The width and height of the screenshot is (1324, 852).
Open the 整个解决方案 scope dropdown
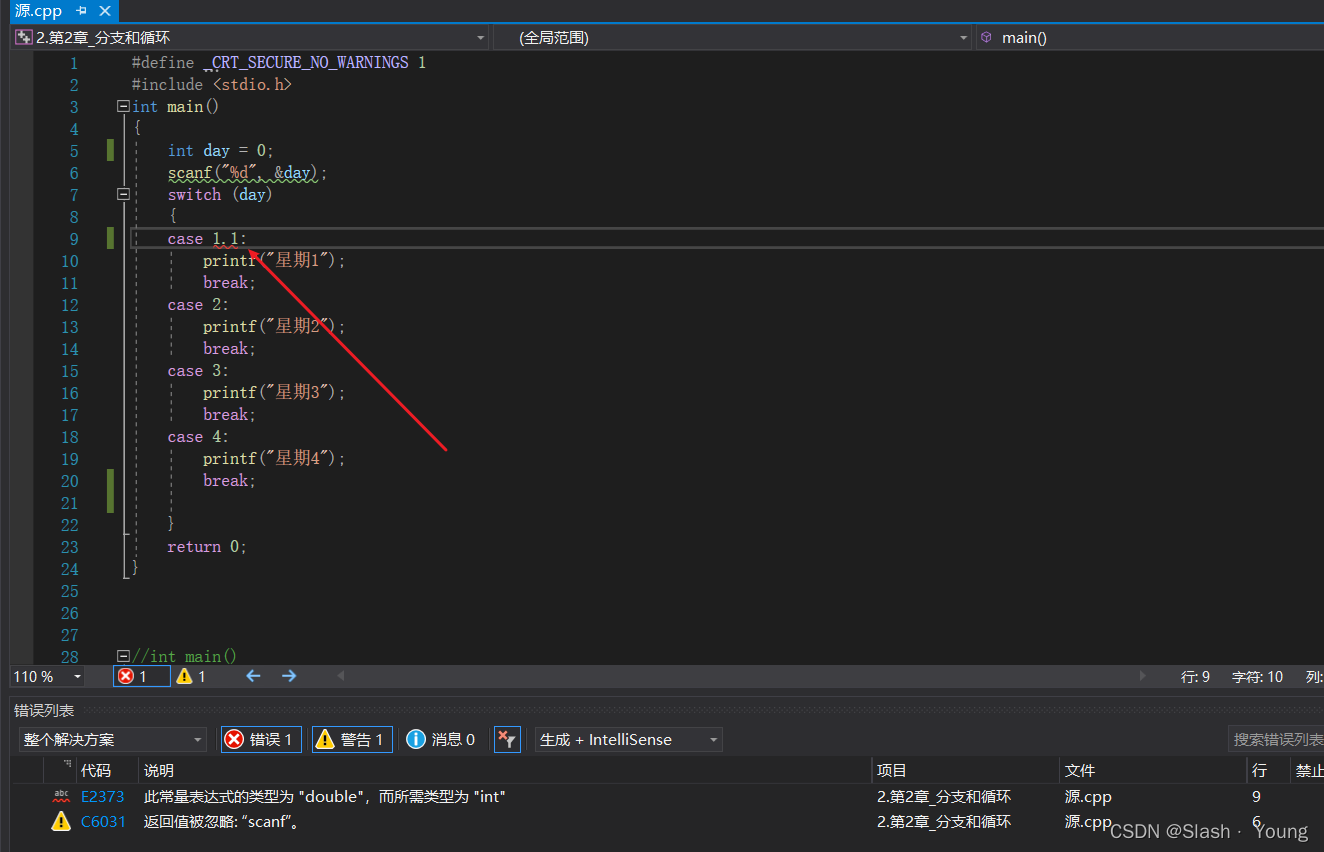tap(112, 740)
